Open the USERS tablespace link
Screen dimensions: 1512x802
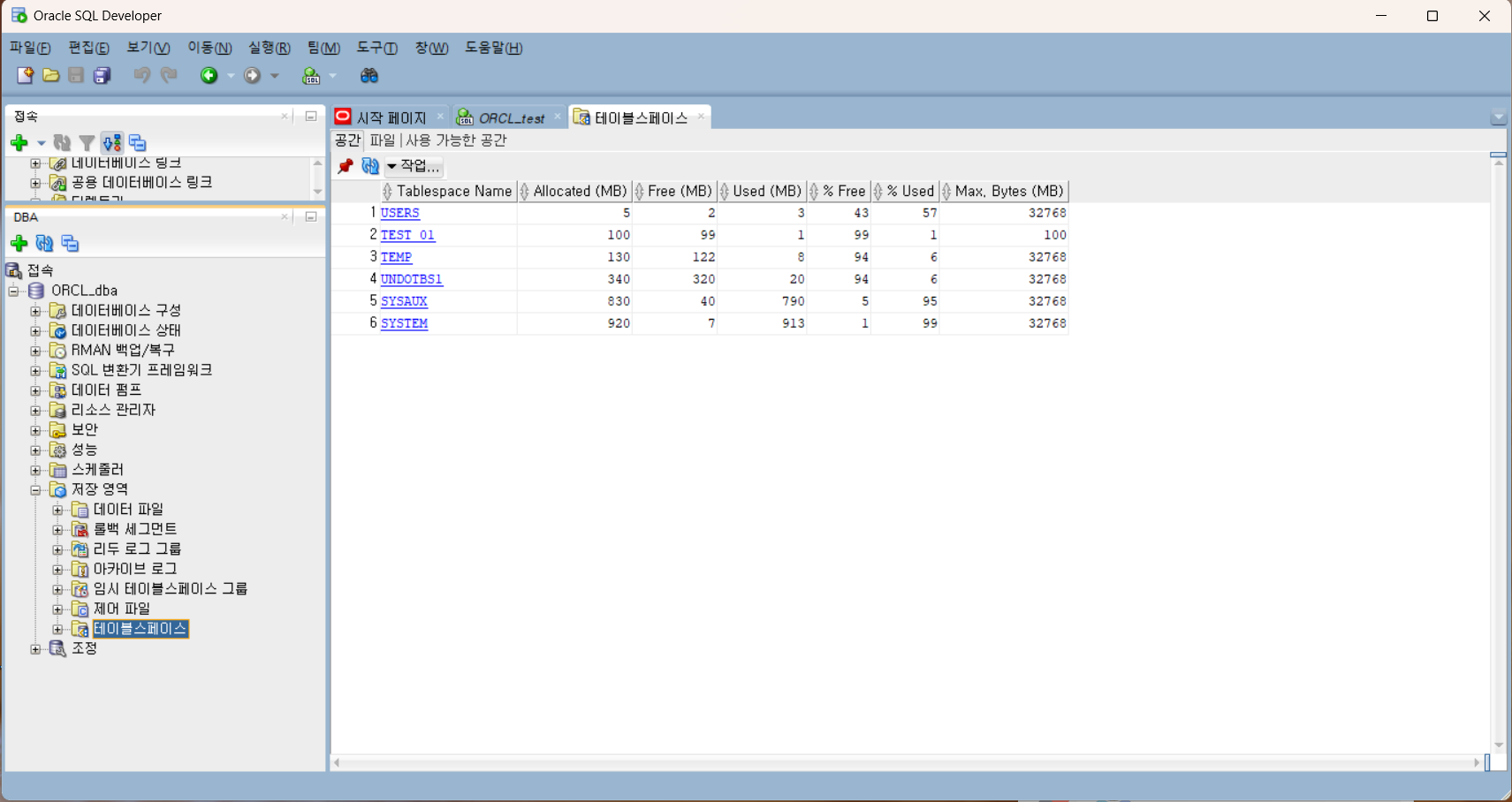coord(399,213)
